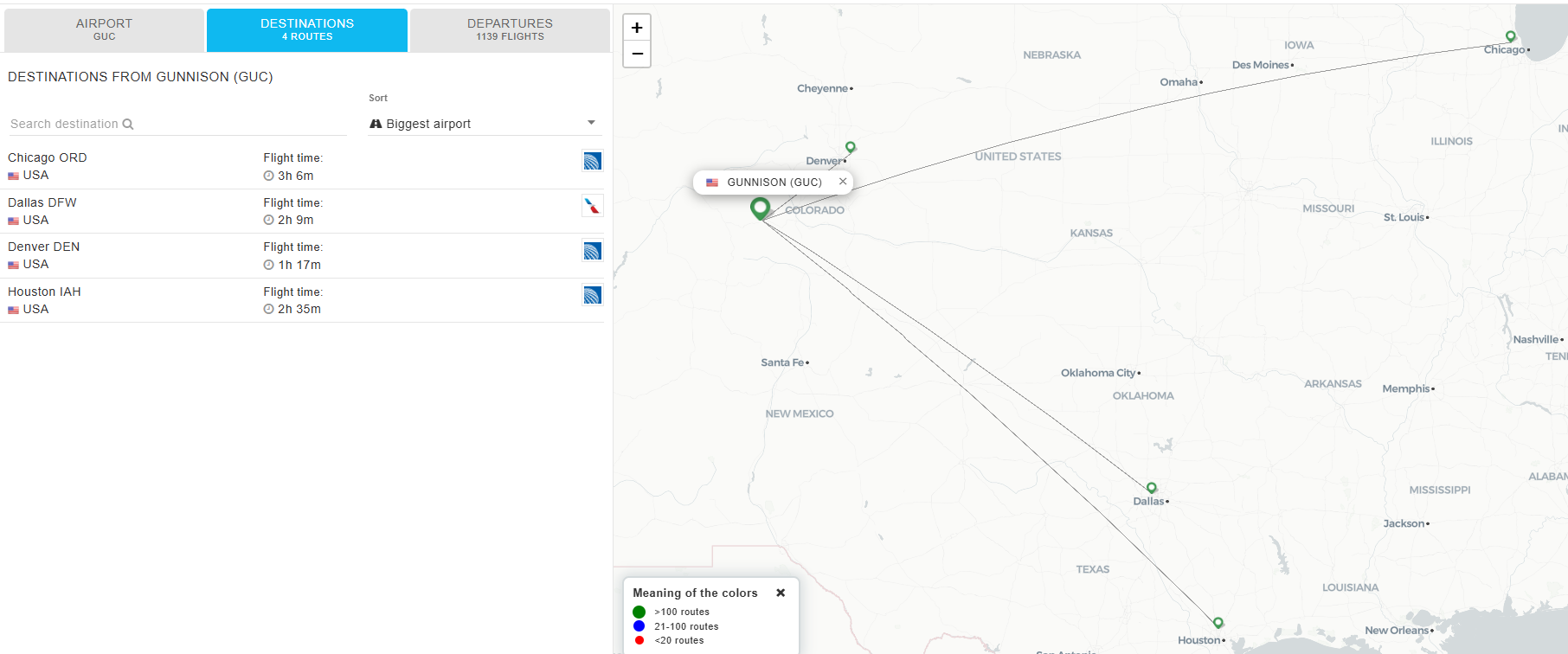Image resolution: width=1568 pixels, height=654 pixels.
Task: Click the Denver airport map marker
Action: click(x=851, y=147)
